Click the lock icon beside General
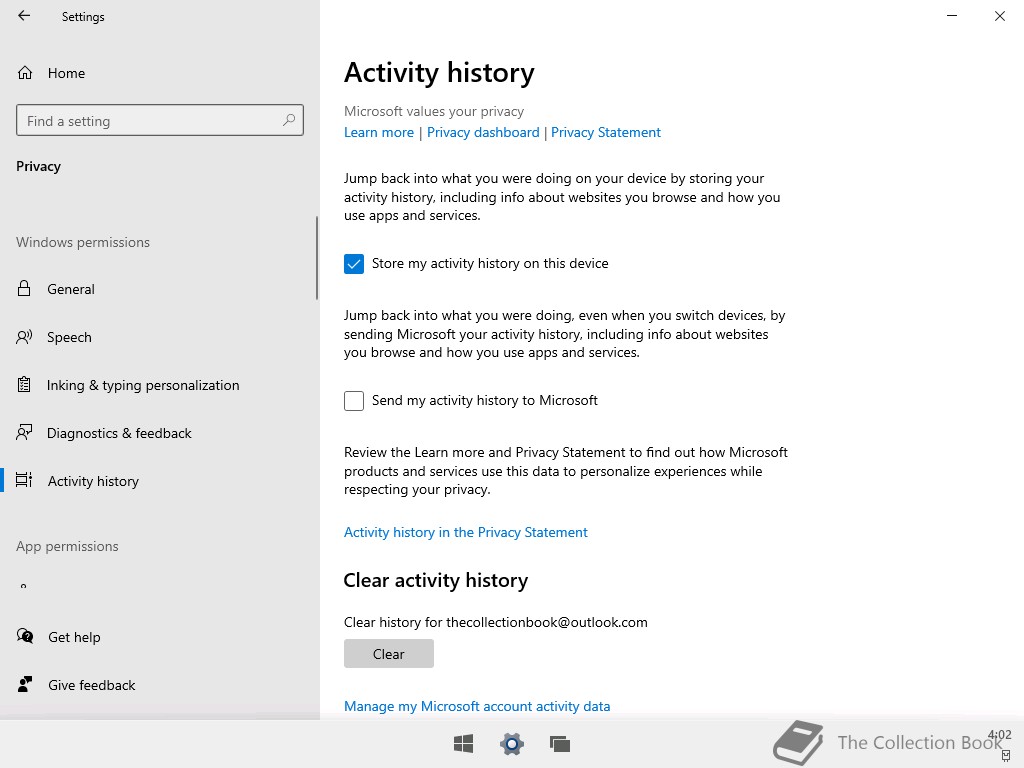 [x=24, y=288]
